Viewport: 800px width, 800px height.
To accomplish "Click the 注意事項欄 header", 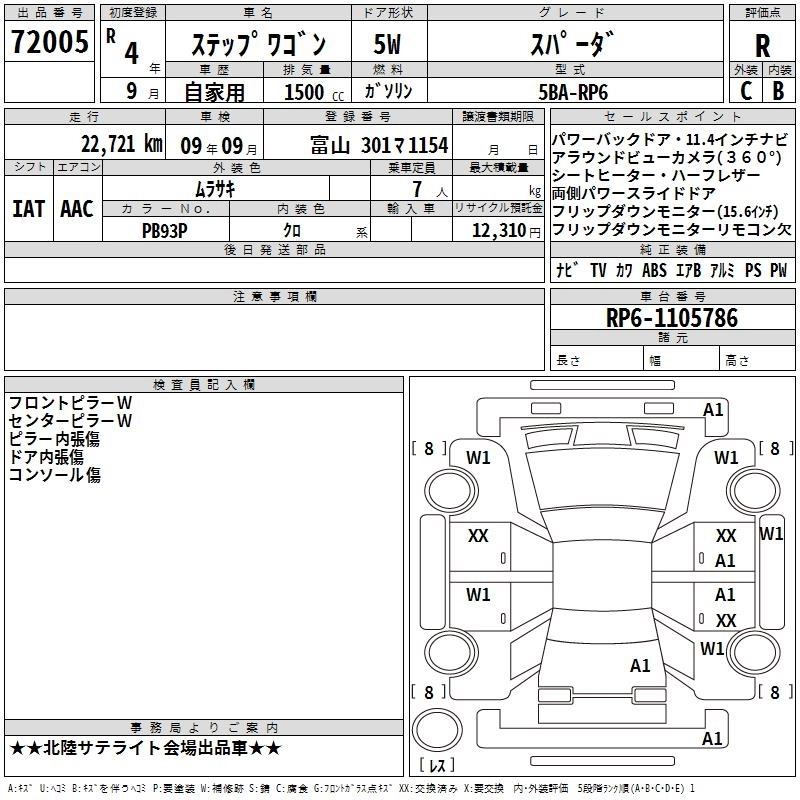I will [274, 296].
